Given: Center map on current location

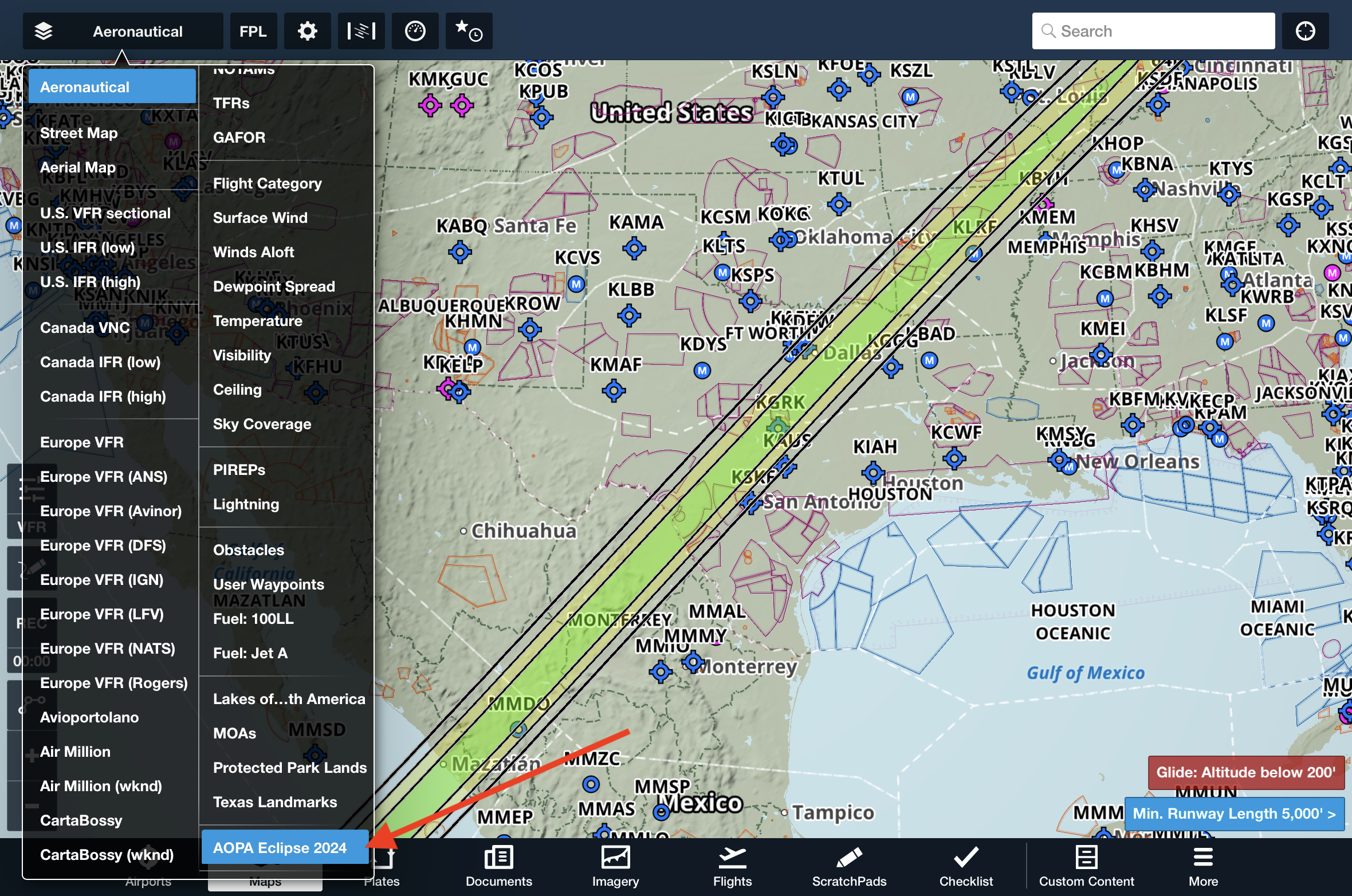Looking at the screenshot, I should (1306, 31).
